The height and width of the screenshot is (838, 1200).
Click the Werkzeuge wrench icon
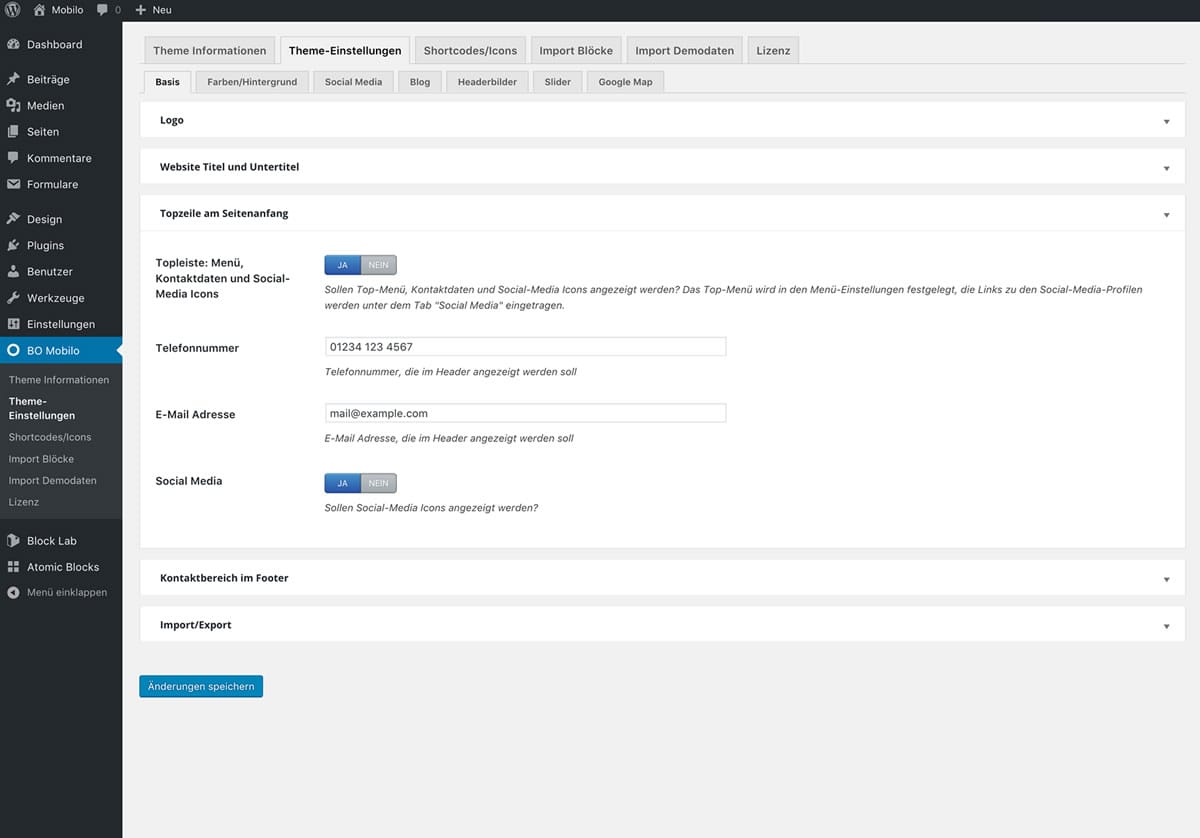pyautogui.click(x=13, y=298)
